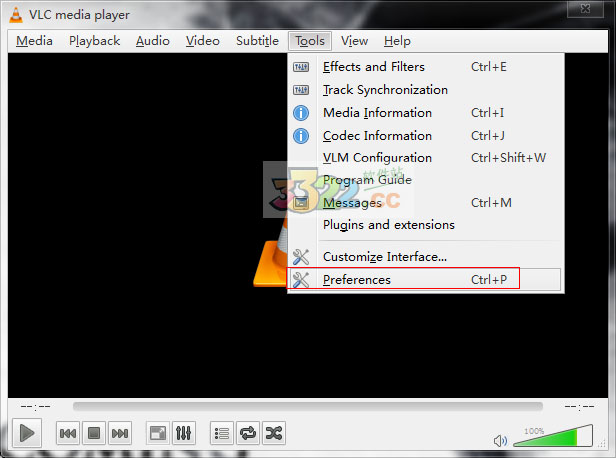Screen dimensions: 616x458
Task: Toggle the playlist view icon
Action: click(222, 433)
